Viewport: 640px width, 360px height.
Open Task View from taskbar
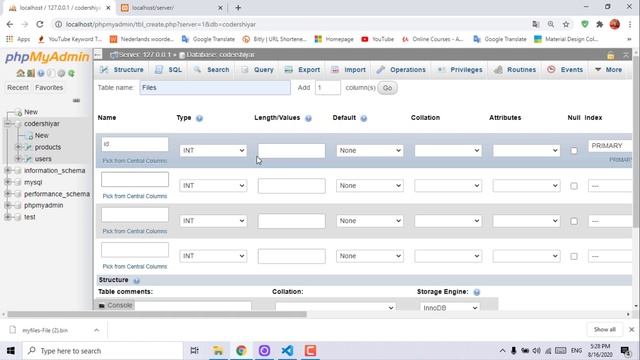tap(195, 351)
